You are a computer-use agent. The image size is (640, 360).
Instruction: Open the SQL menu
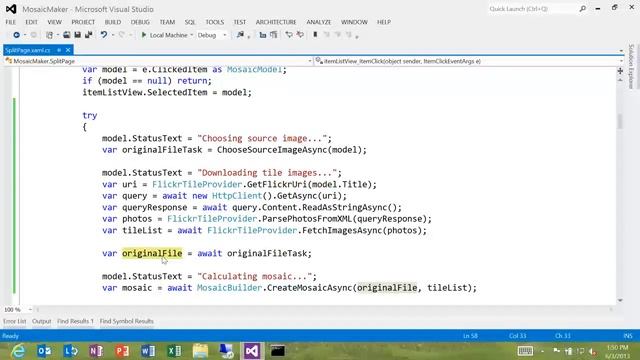pyautogui.click(x=190, y=22)
